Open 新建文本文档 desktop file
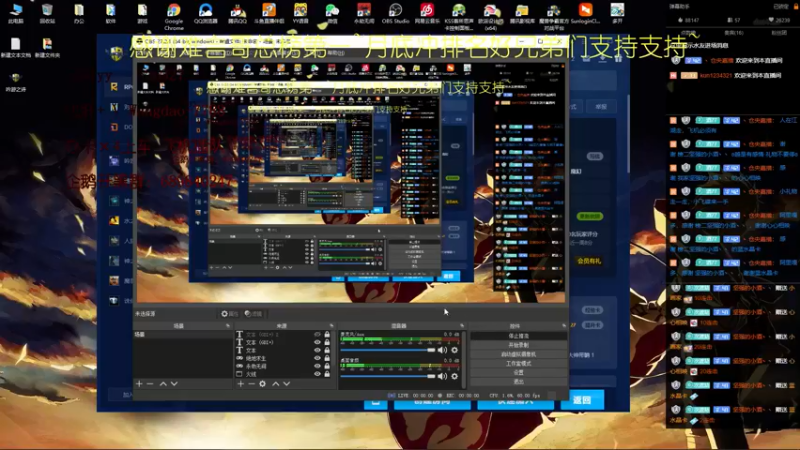Image resolution: width=800 pixels, height=450 pixels. pyautogui.click(x=16, y=48)
